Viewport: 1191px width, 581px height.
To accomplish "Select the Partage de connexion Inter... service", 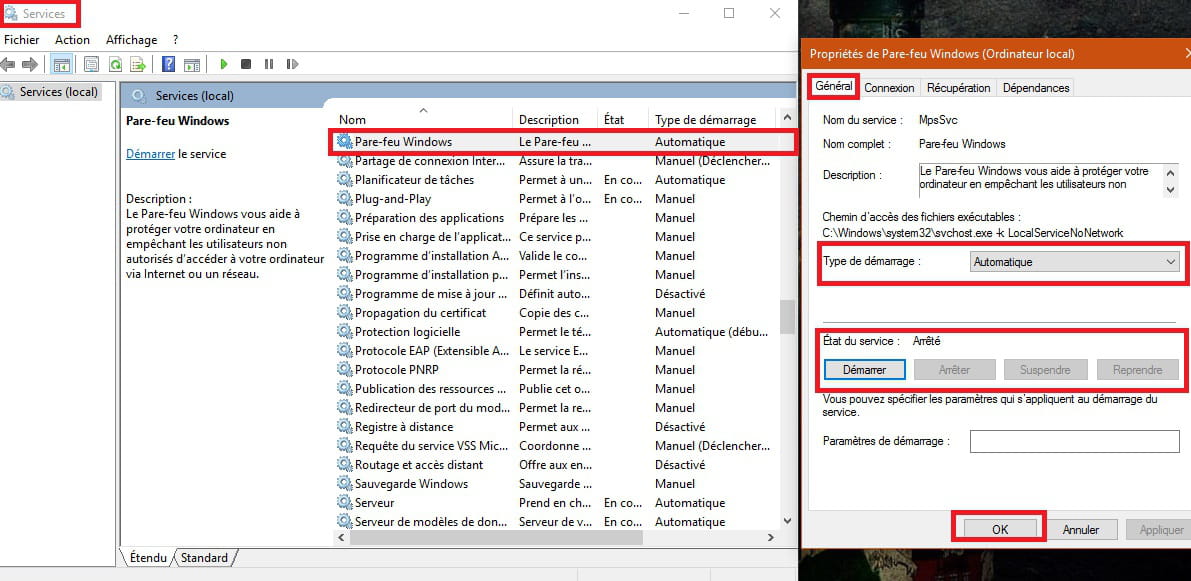I will click(556, 161).
